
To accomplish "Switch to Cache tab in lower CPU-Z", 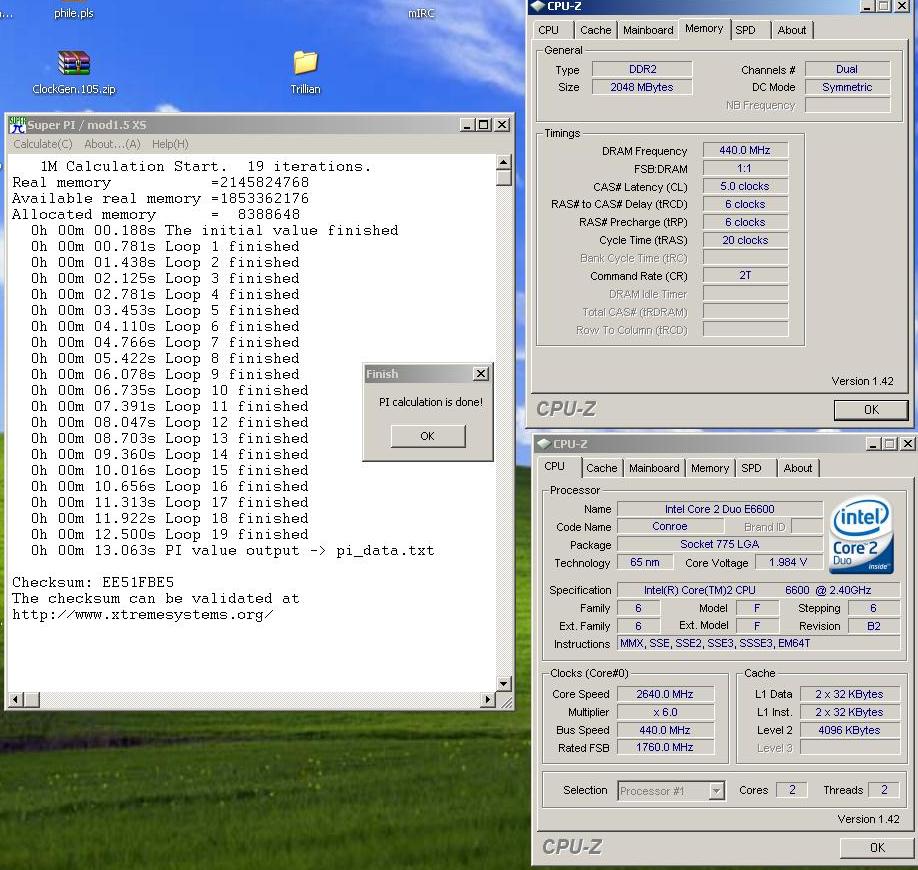I will tap(602, 468).
